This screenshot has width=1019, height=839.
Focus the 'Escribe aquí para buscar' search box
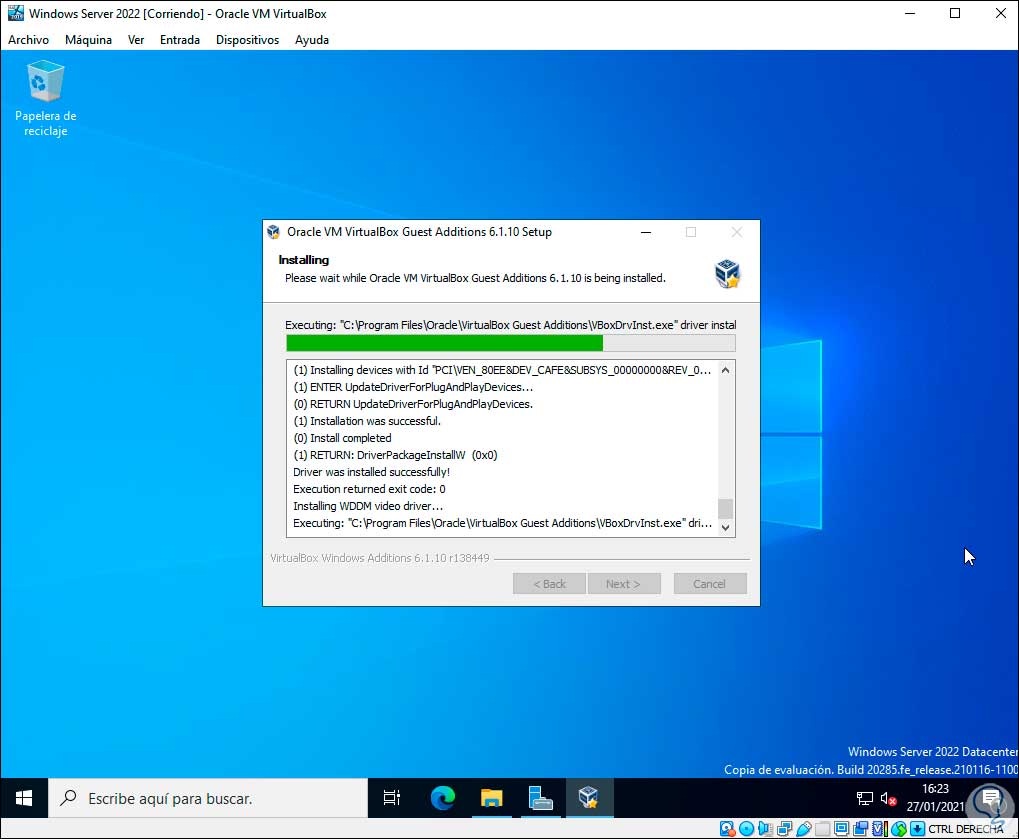pos(208,798)
